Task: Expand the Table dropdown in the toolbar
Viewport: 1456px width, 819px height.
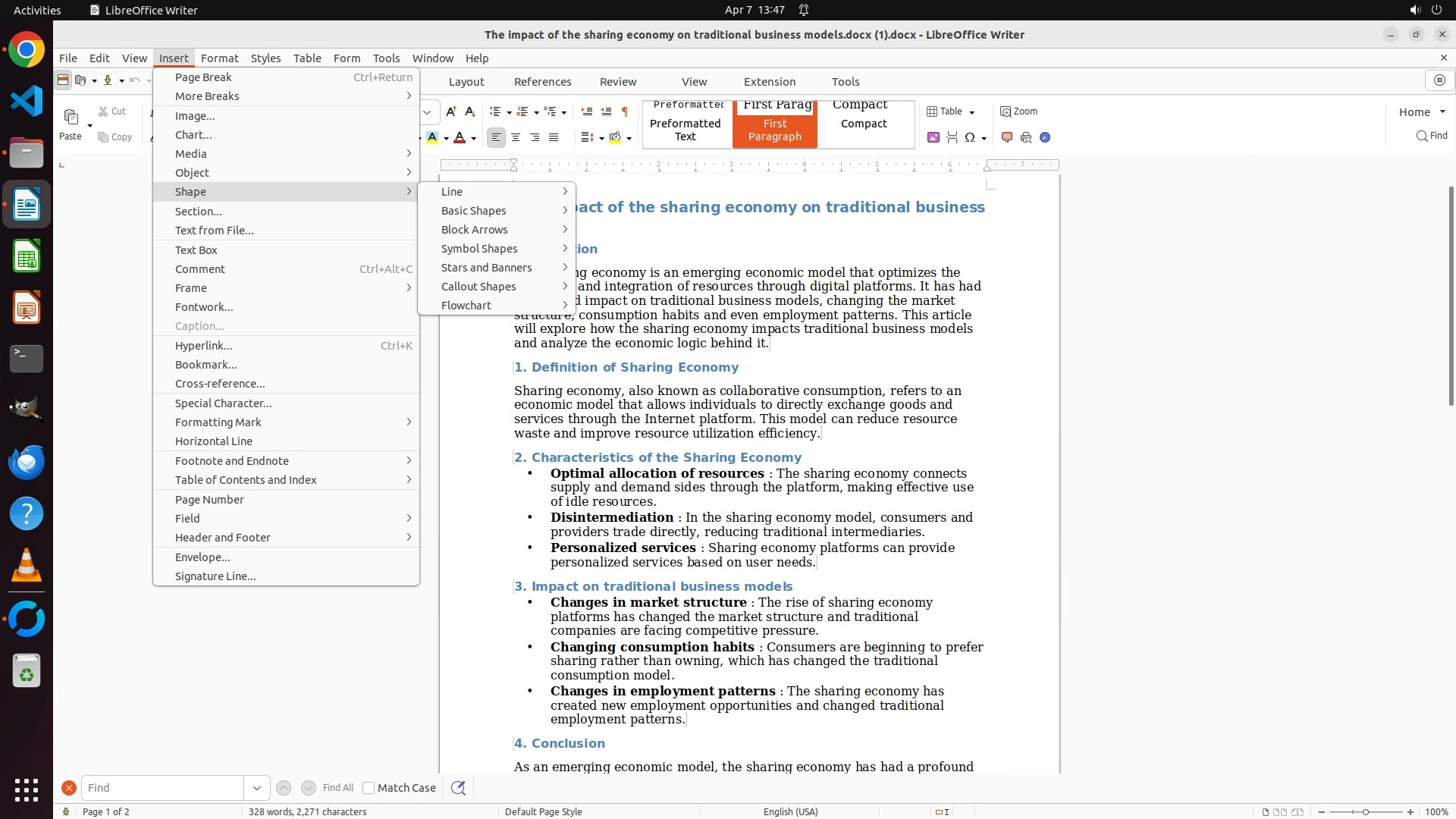Action: pyautogui.click(x=972, y=112)
